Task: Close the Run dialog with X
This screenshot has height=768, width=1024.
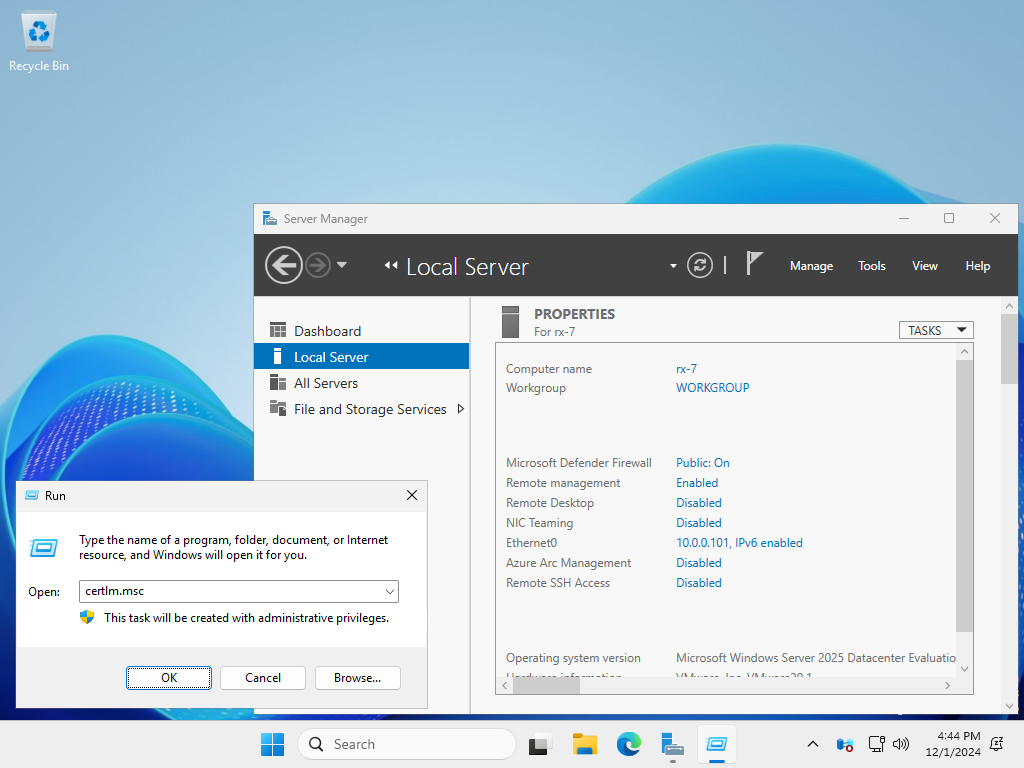Action: [x=412, y=495]
